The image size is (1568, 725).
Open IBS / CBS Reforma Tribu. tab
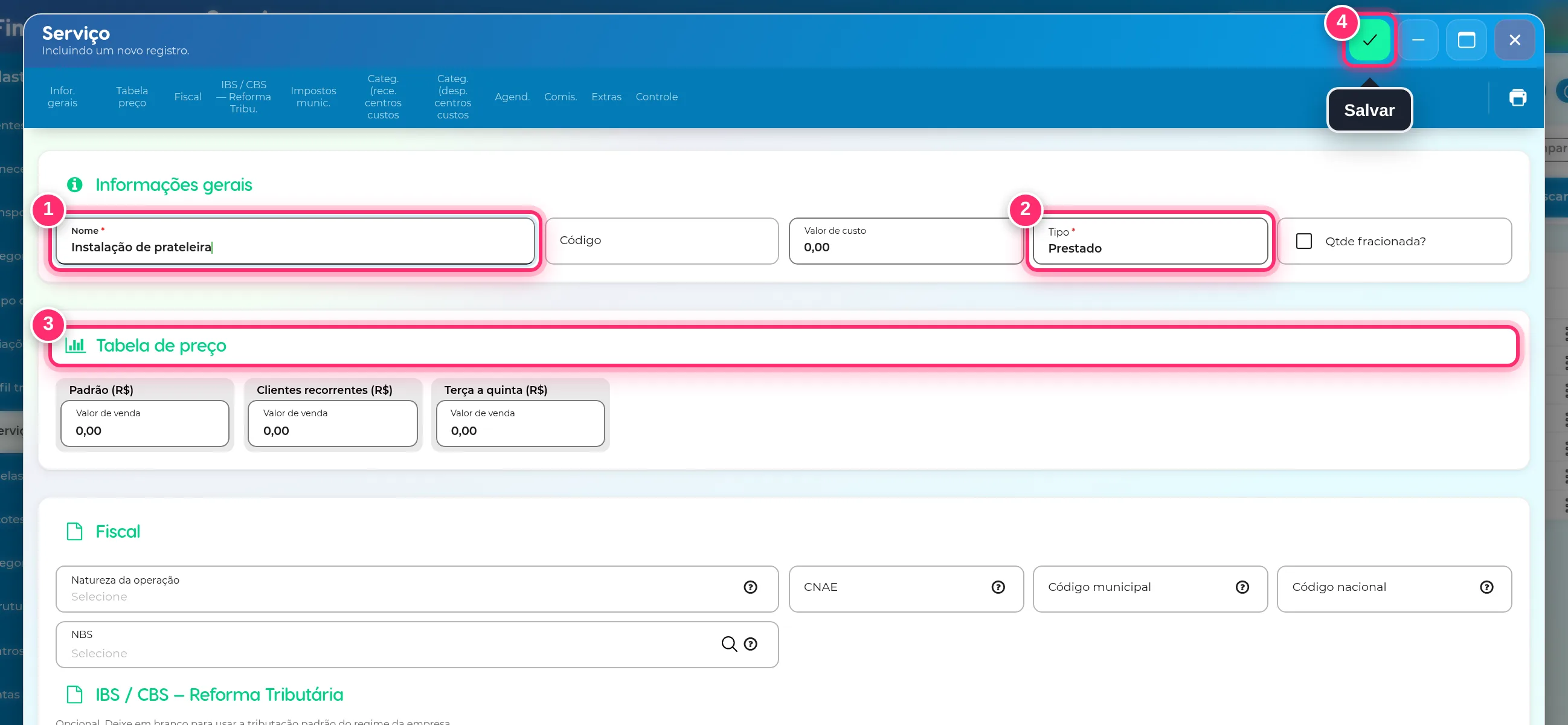click(x=243, y=97)
